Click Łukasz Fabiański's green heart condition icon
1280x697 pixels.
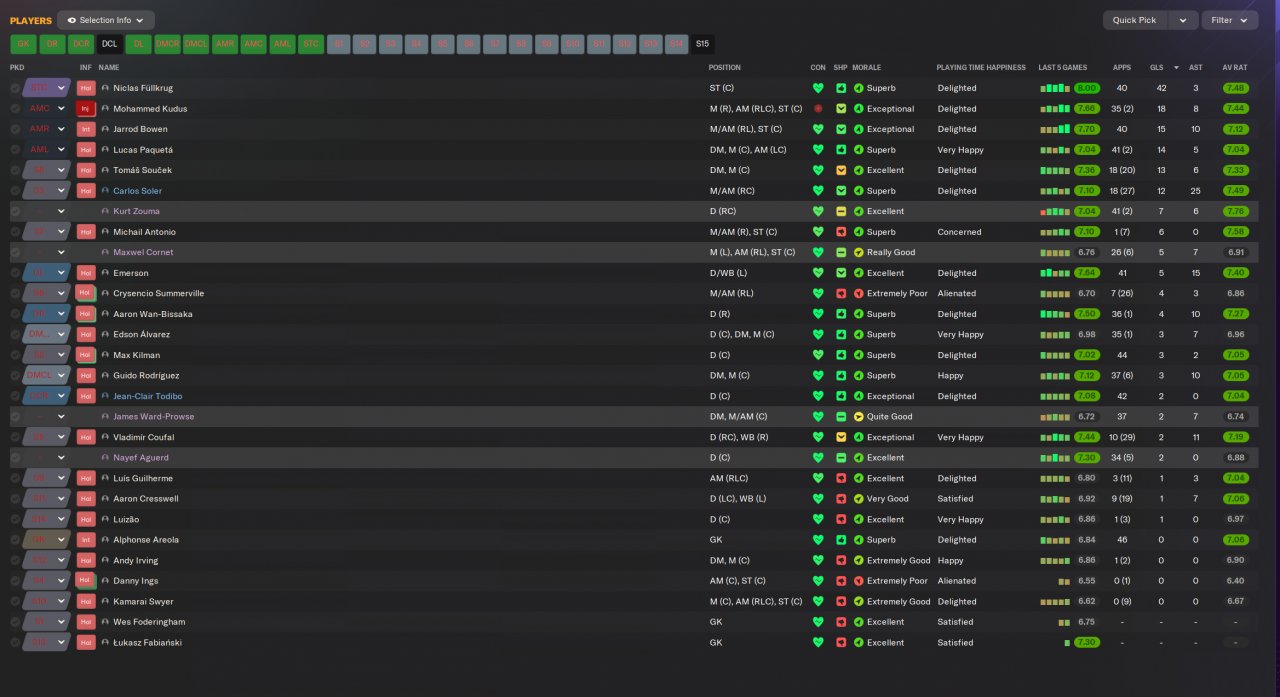click(x=818, y=642)
